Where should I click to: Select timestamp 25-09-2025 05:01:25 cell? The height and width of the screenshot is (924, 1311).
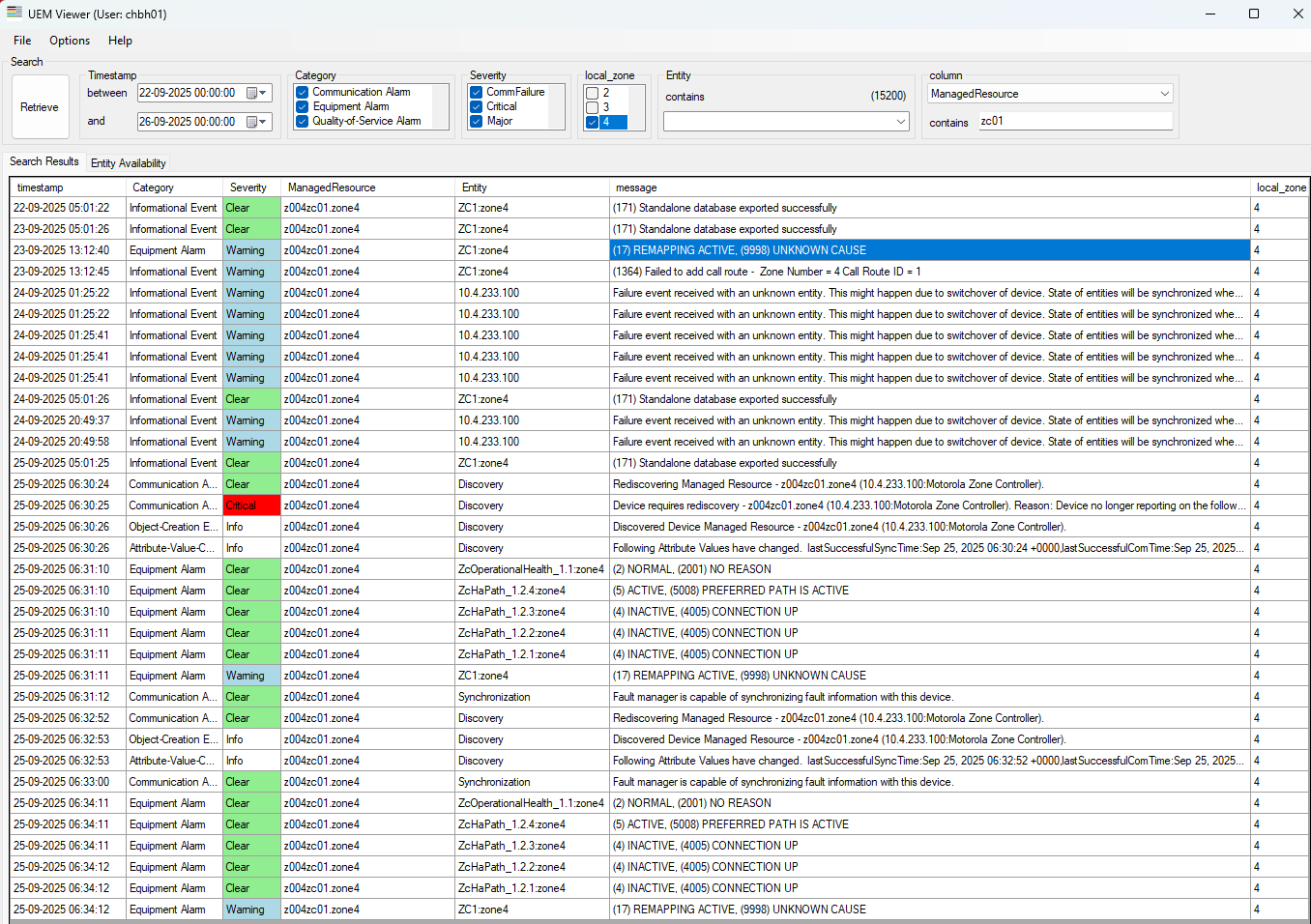coord(68,463)
